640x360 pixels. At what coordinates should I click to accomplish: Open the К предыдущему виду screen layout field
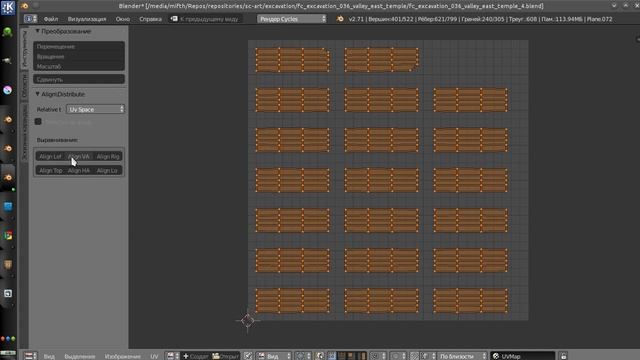click(x=205, y=19)
